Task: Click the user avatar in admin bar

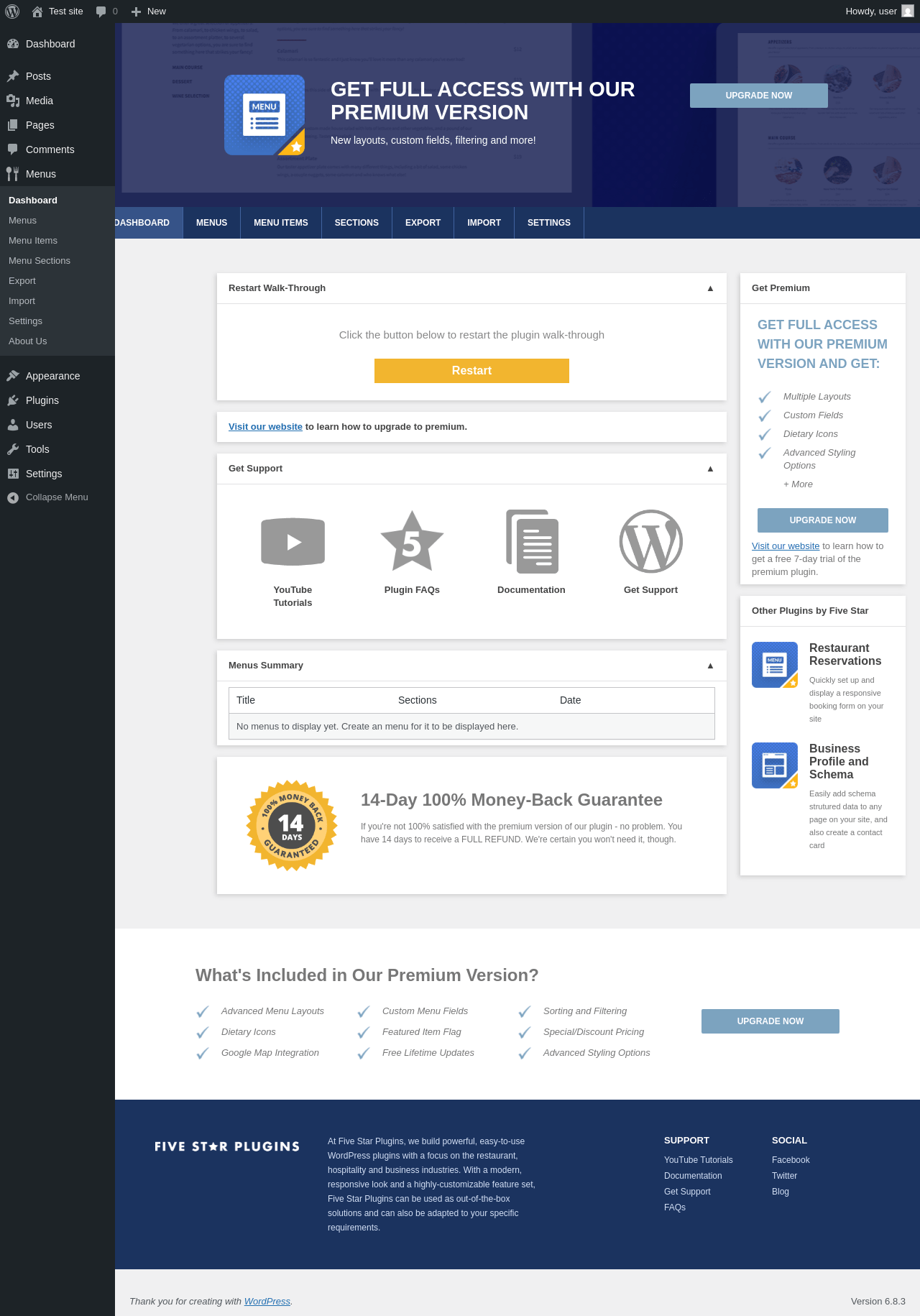Action: pyautogui.click(x=908, y=11)
